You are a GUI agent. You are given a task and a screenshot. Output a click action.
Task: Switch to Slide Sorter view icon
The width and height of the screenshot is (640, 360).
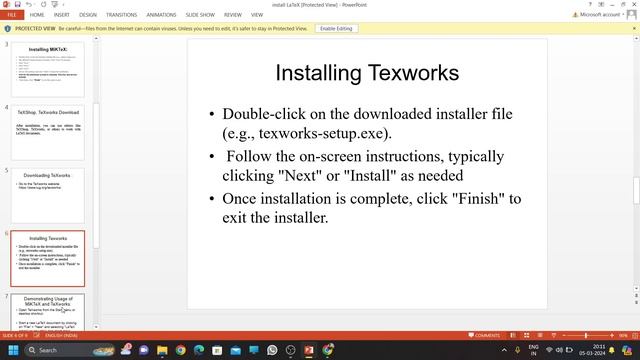tap(527, 336)
